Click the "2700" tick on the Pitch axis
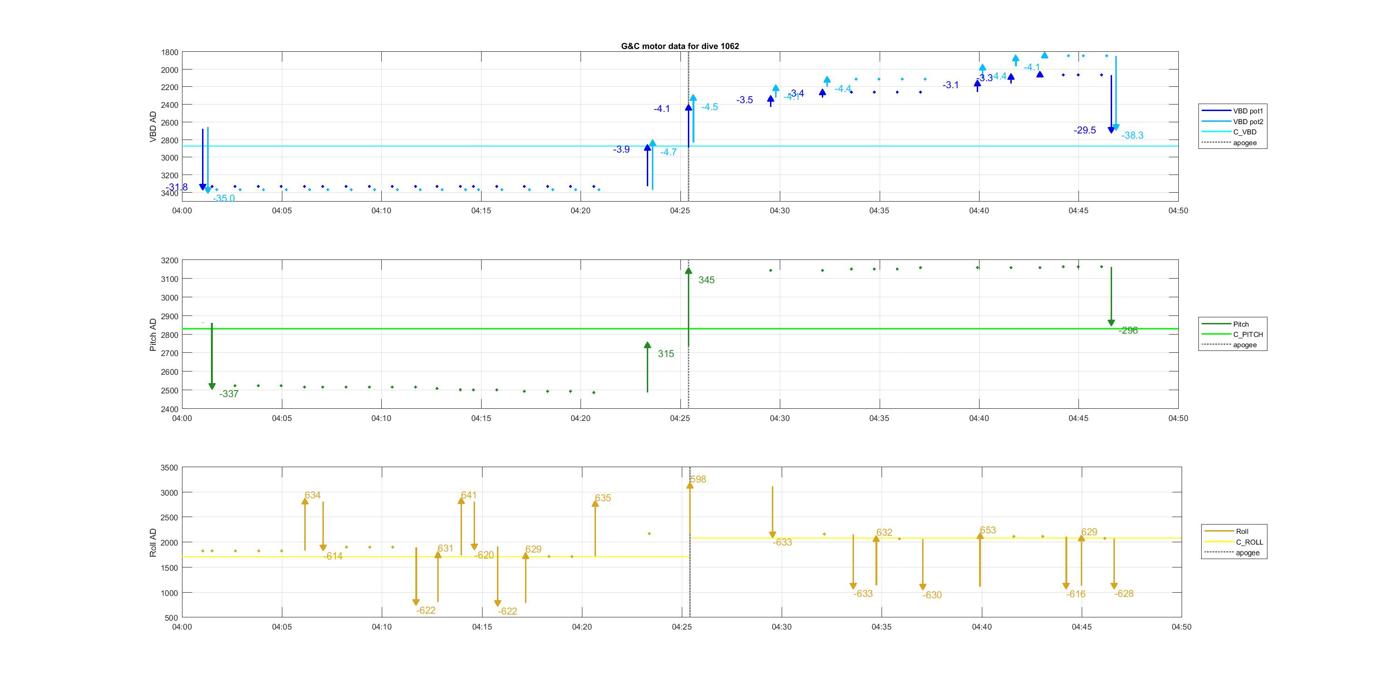The width and height of the screenshot is (1400, 693). (x=169, y=353)
